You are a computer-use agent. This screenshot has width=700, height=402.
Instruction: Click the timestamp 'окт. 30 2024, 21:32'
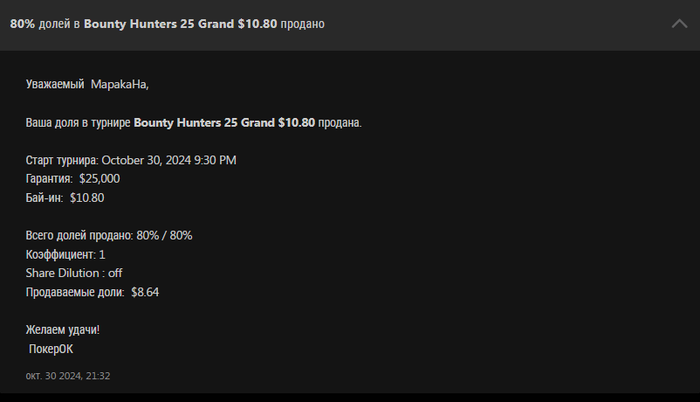coord(68,376)
